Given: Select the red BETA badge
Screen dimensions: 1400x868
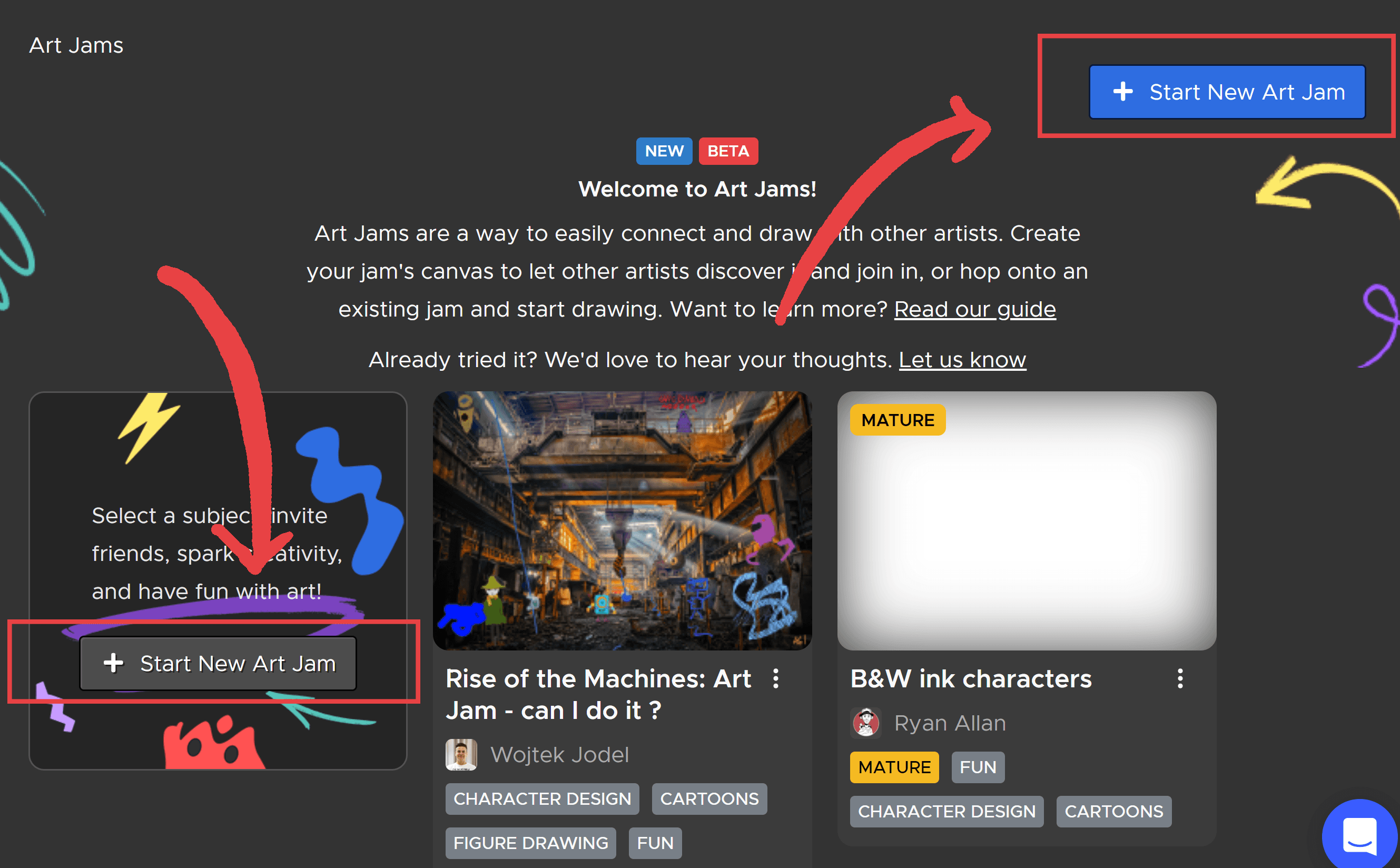Looking at the screenshot, I should (x=728, y=151).
